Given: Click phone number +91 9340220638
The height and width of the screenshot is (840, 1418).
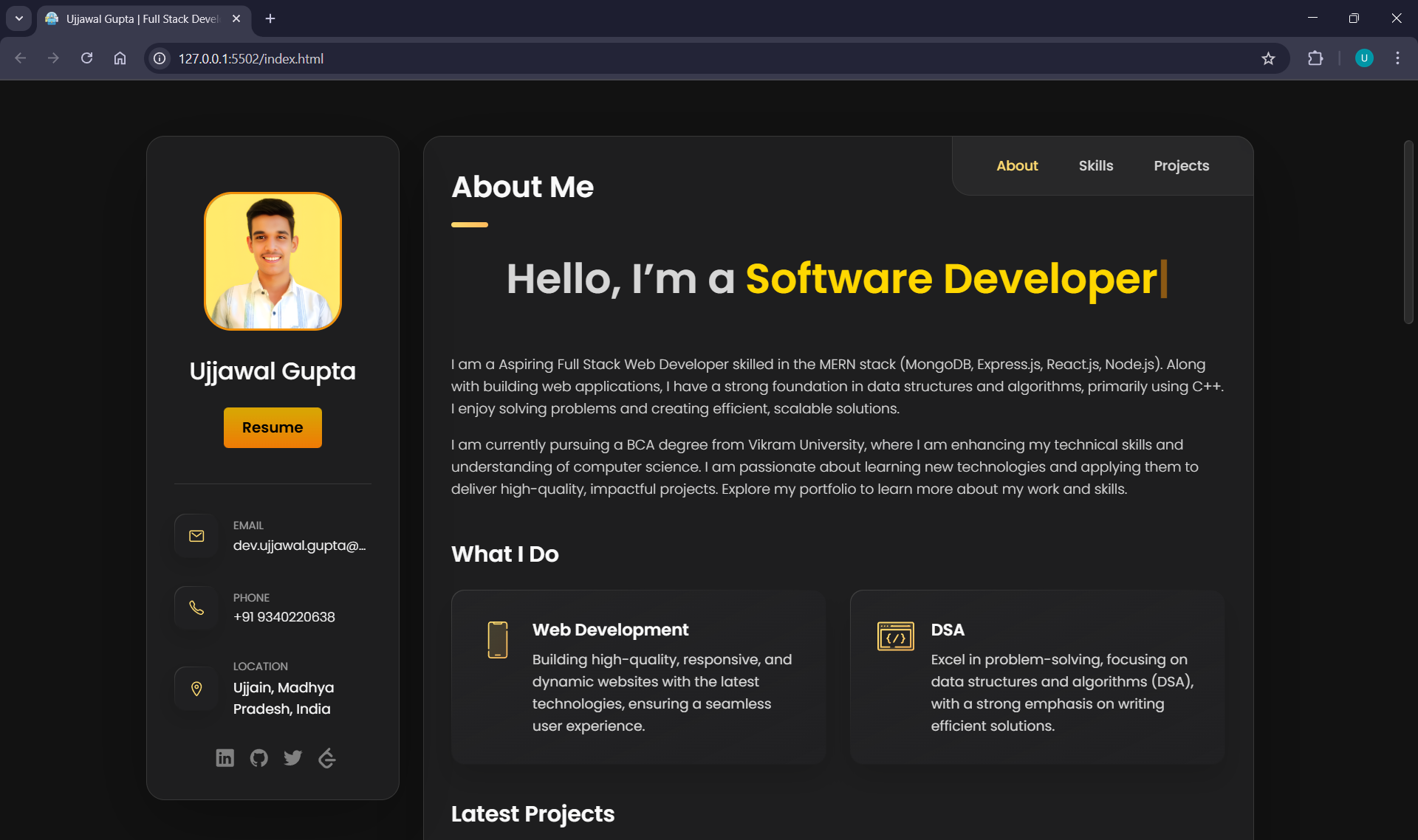Looking at the screenshot, I should coord(284,617).
